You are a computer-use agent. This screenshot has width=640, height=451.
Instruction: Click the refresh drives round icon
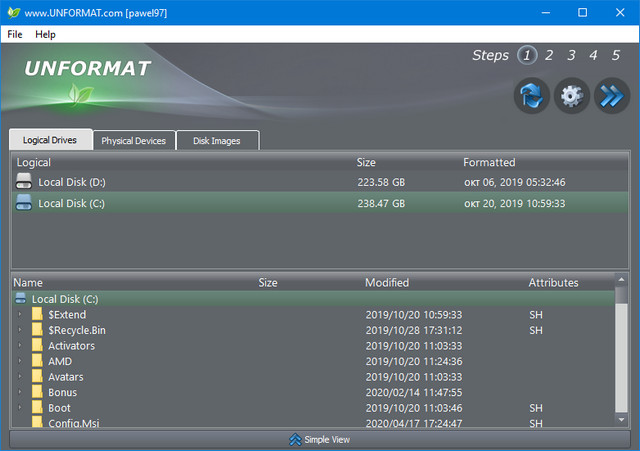click(531, 96)
